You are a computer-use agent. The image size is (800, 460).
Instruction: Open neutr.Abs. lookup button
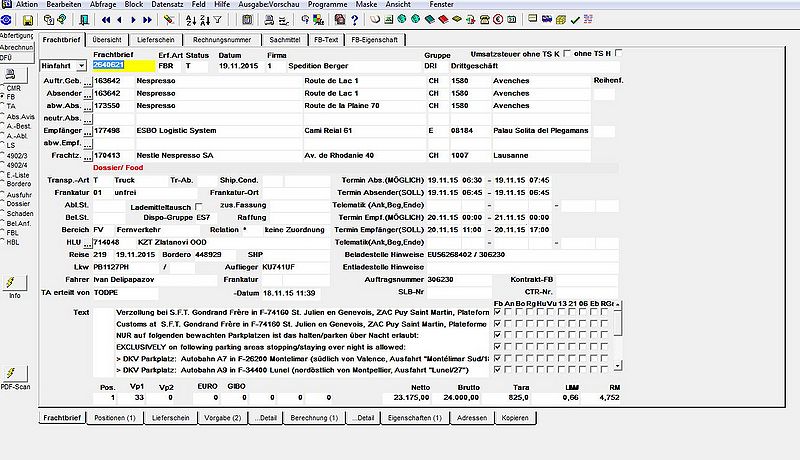[88, 119]
